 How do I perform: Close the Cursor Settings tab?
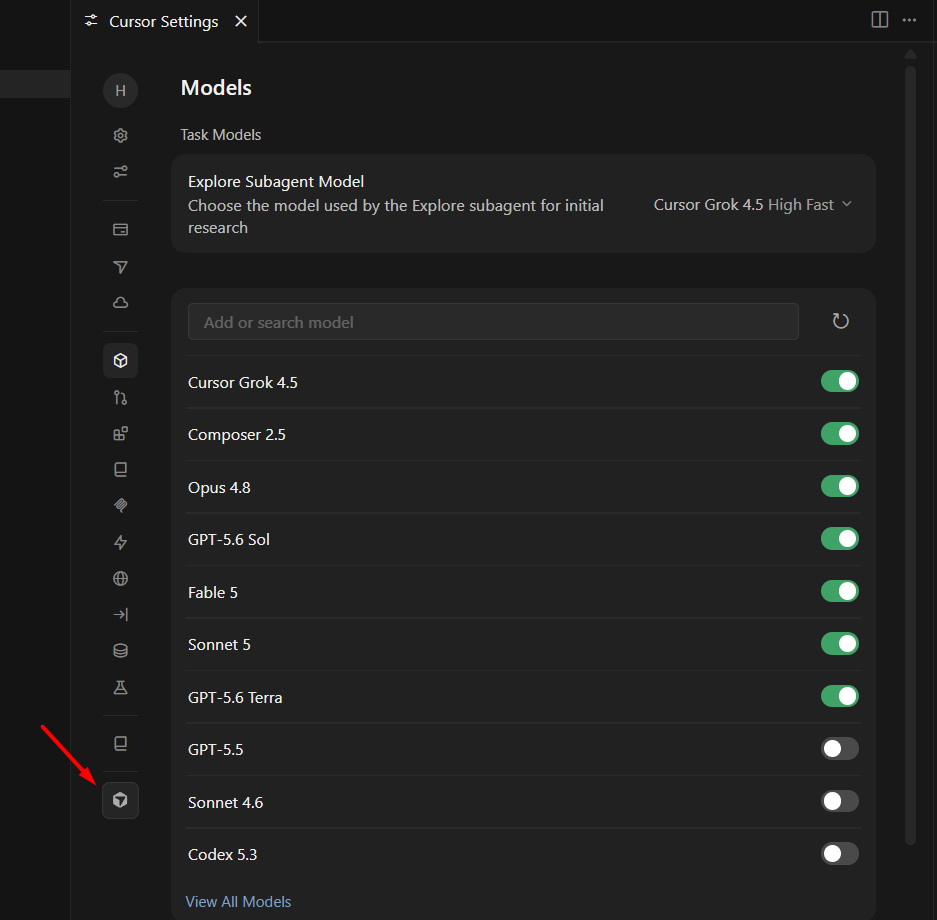(241, 22)
